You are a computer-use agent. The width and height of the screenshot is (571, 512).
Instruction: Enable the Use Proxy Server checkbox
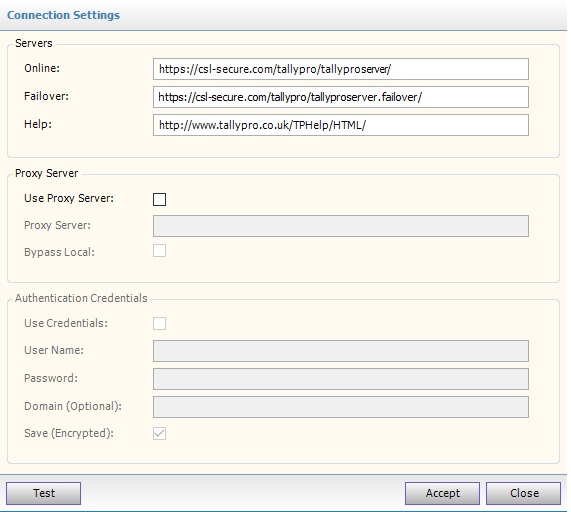coord(160,199)
